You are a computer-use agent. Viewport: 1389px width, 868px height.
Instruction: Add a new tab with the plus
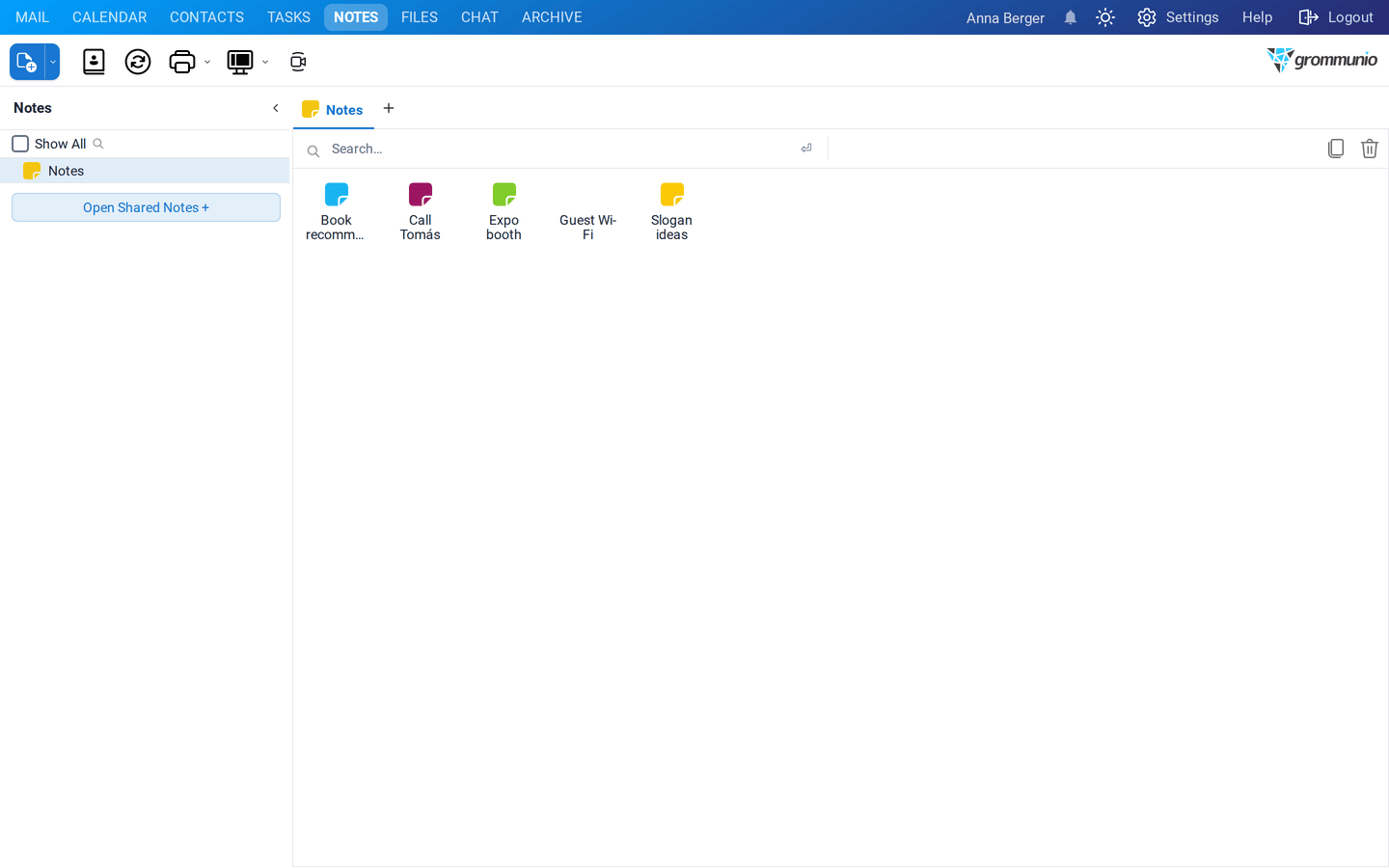[389, 108]
